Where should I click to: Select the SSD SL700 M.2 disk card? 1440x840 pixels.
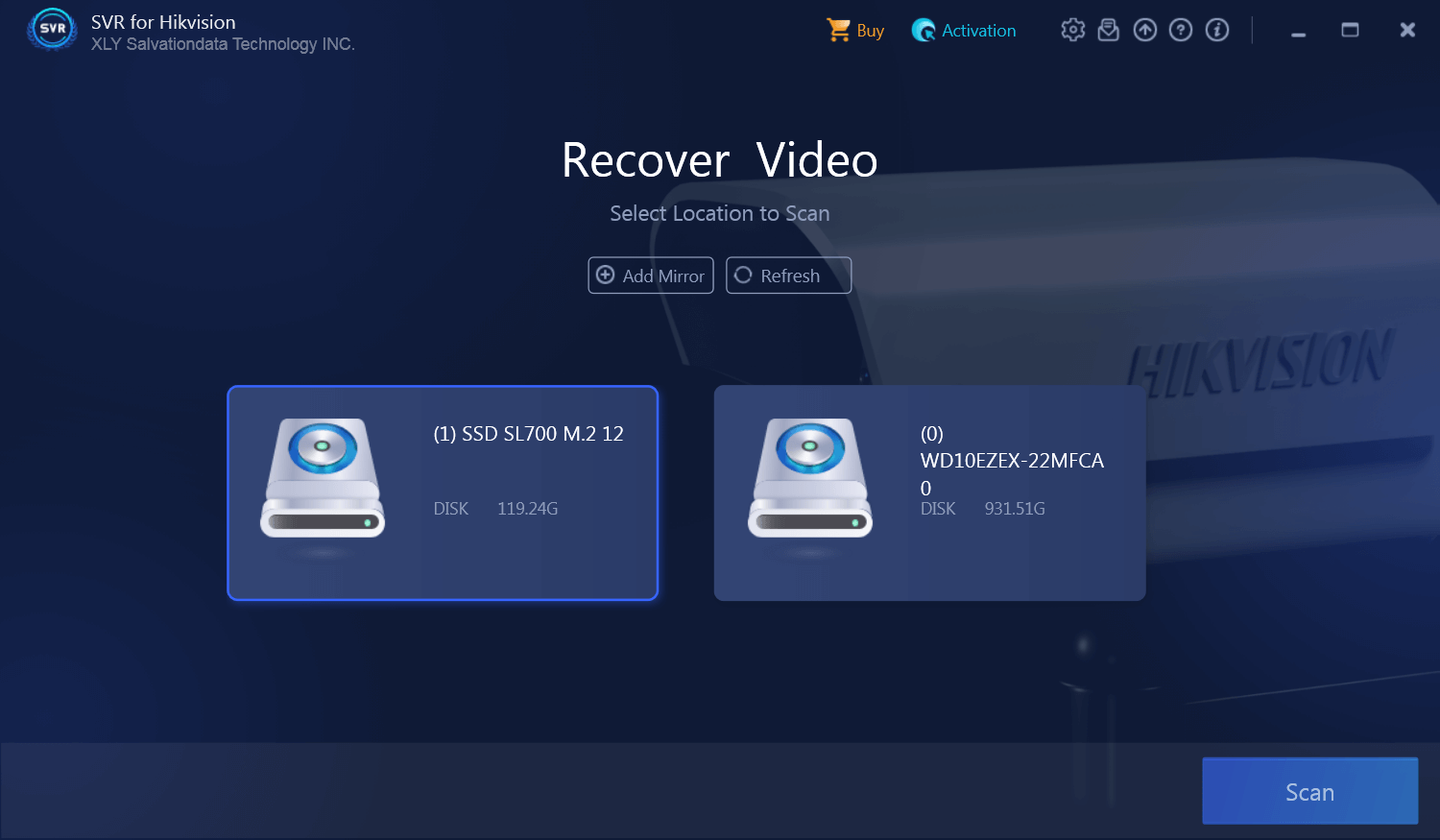443,493
